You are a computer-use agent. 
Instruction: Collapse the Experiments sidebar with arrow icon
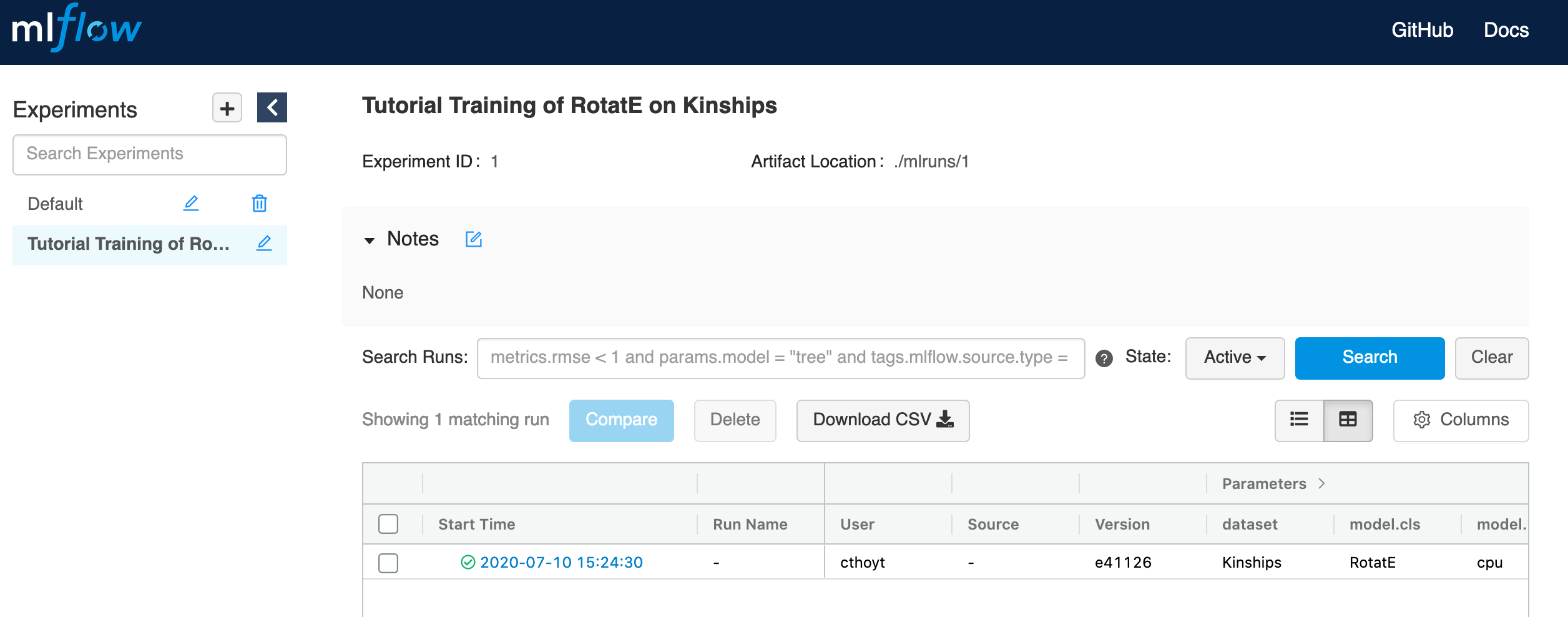point(272,107)
